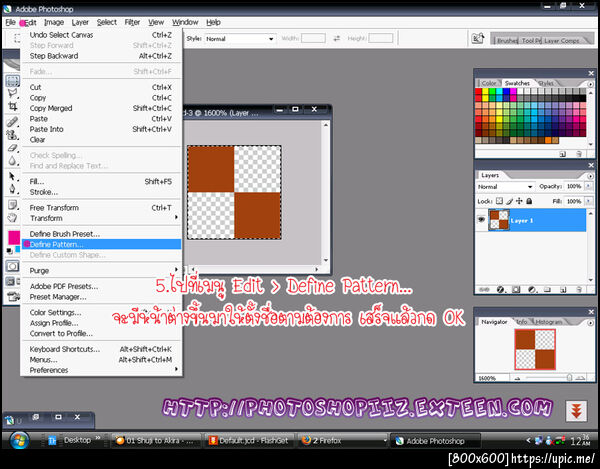Viewport: 600px width, 469px height.
Task: Switch to the Histogram tab
Action: (549, 322)
